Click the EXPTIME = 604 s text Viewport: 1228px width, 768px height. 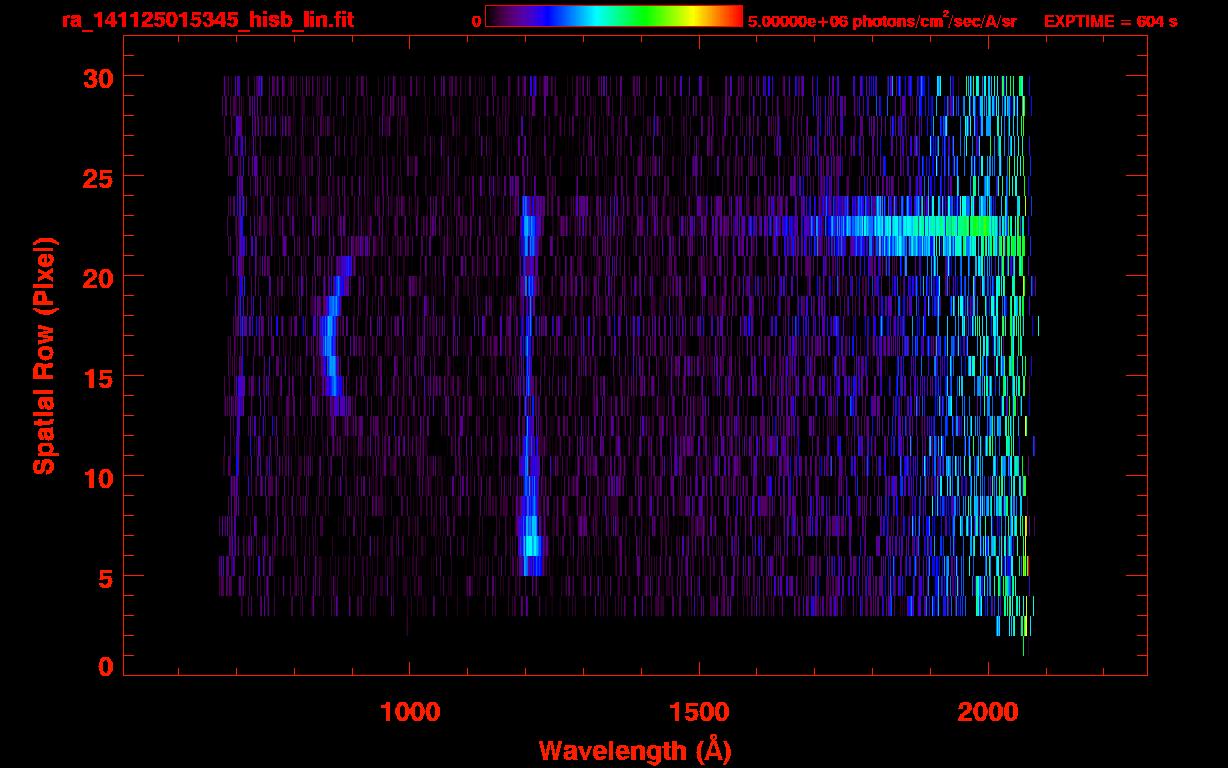coord(1109,21)
